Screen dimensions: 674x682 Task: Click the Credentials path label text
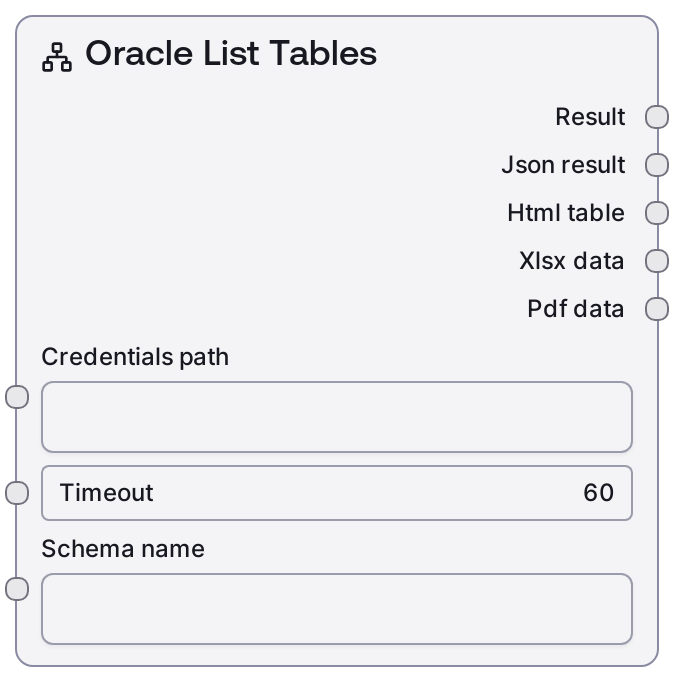pos(135,357)
